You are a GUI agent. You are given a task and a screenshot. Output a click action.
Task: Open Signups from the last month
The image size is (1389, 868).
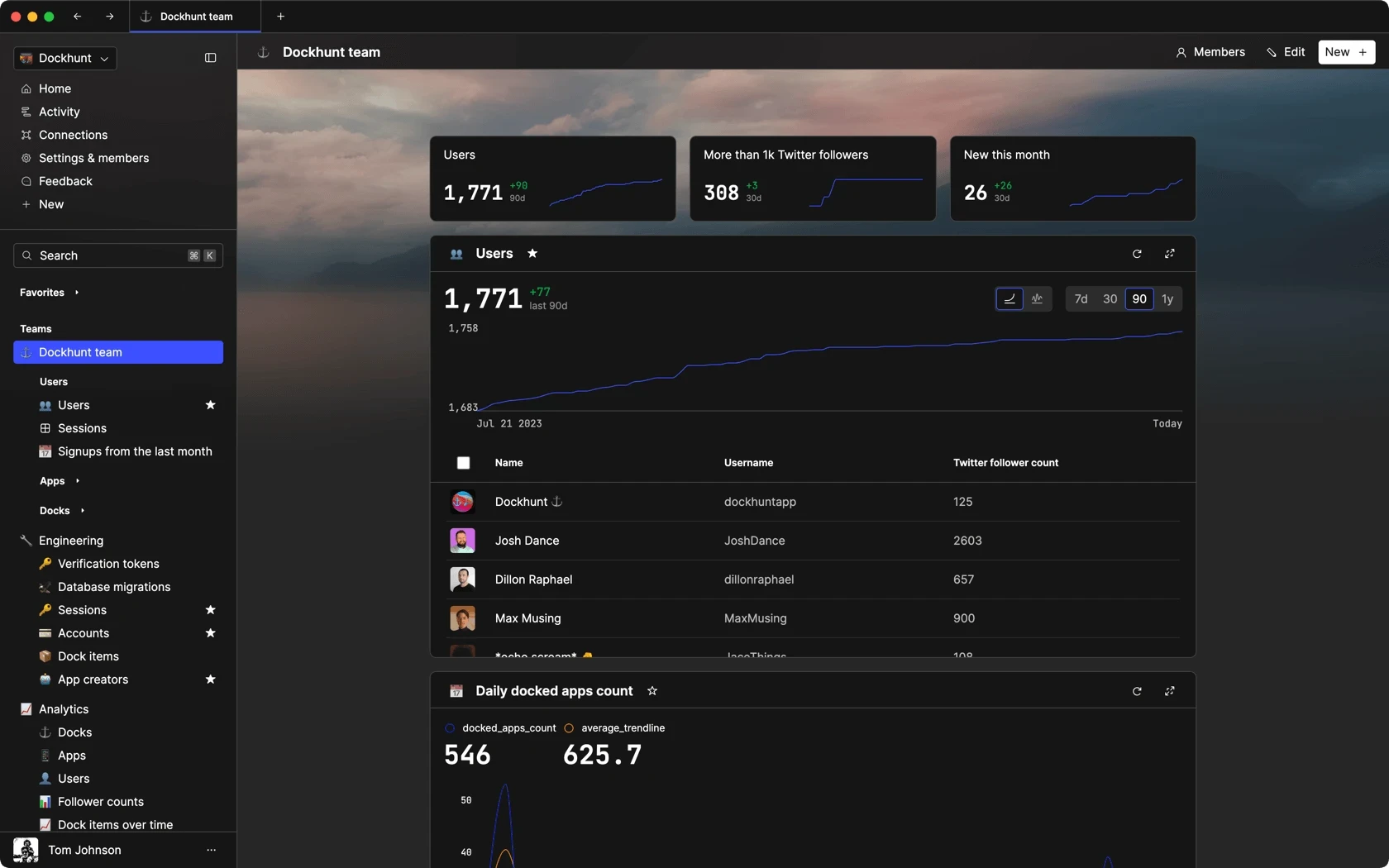point(135,451)
